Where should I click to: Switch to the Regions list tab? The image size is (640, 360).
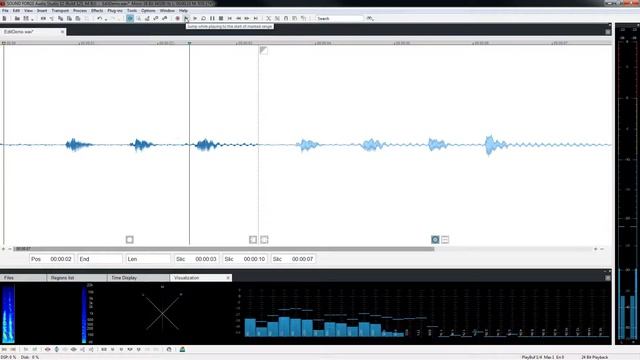[77, 278]
